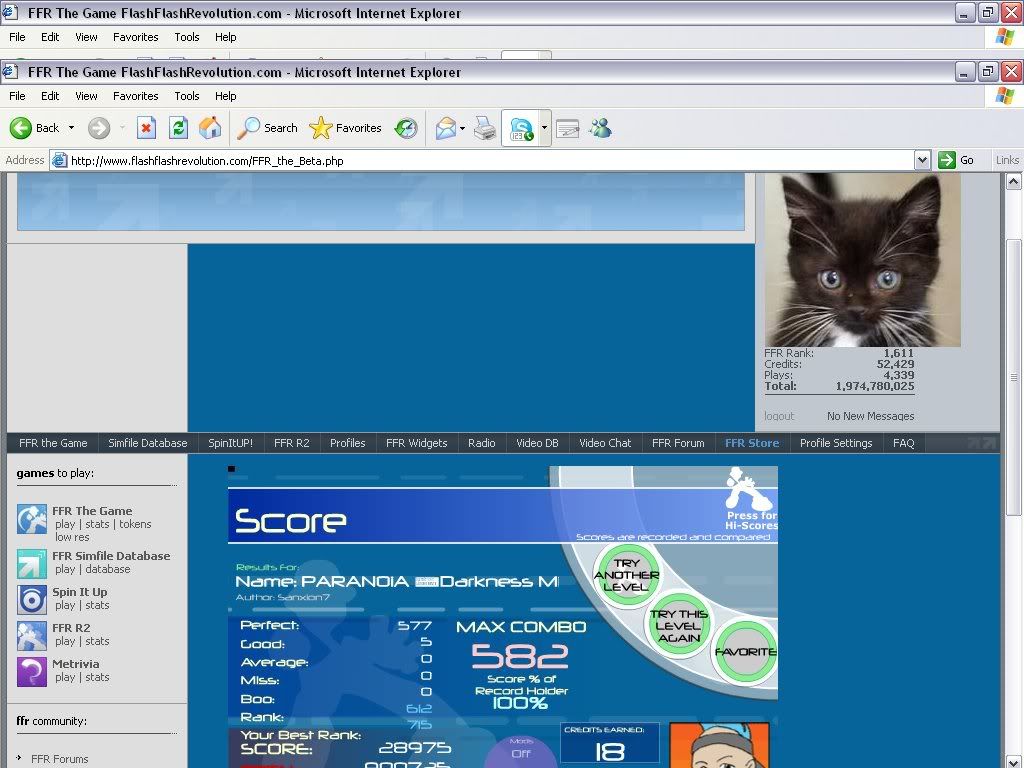The height and width of the screenshot is (768, 1024).
Task: Open the Mail button dropdown arrow
Action: click(x=462, y=128)
